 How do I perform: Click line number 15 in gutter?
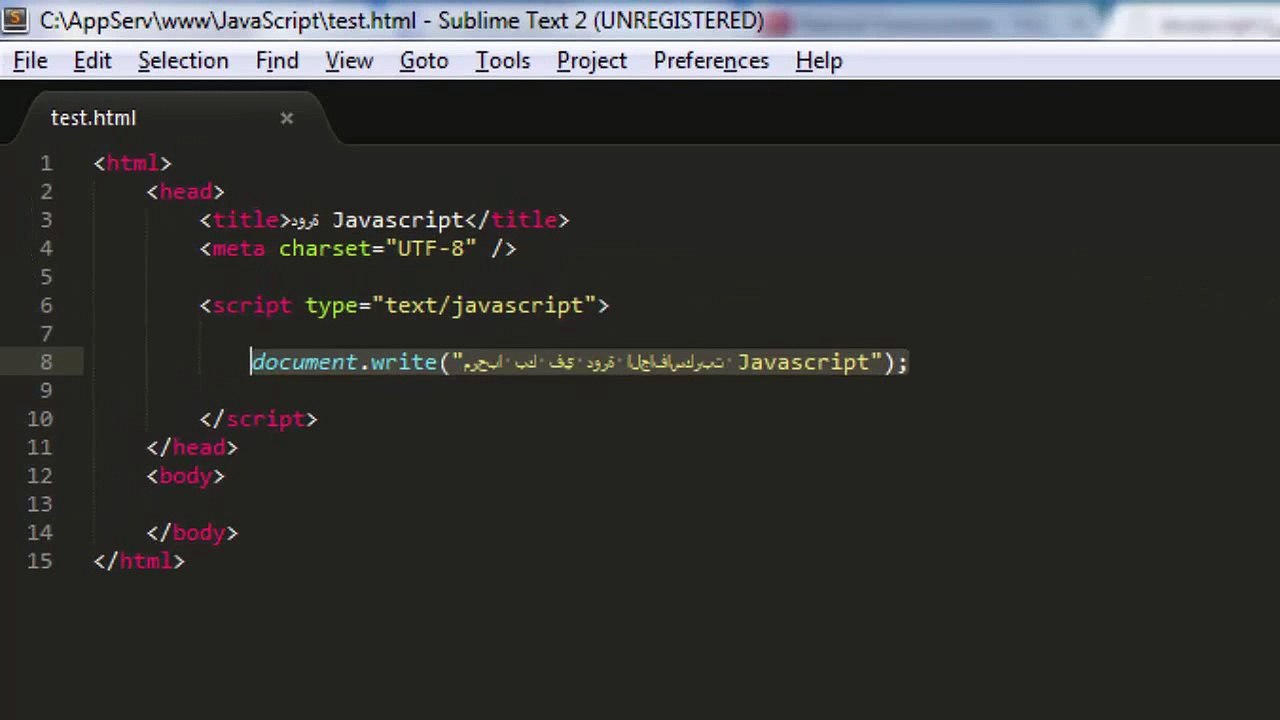[40, 561]
